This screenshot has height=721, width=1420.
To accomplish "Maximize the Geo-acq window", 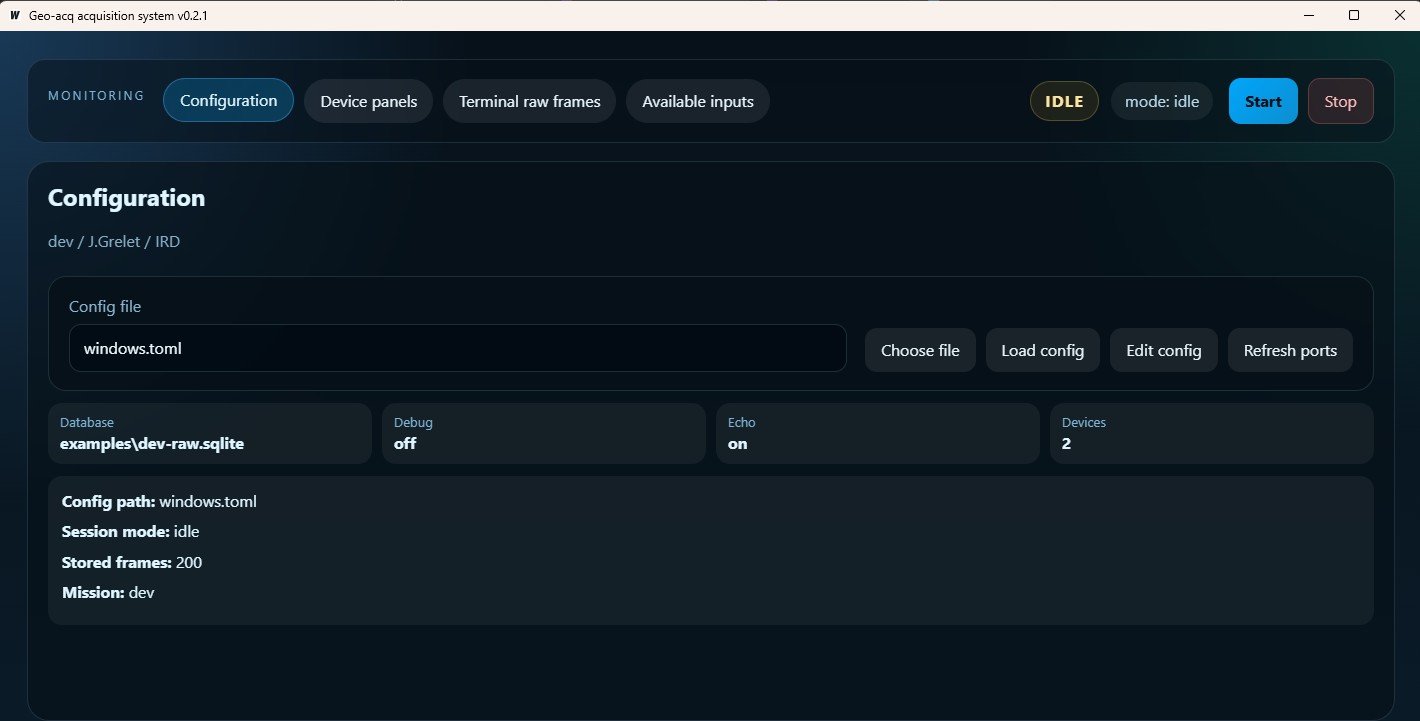I will pyautogui.click(x=1354, y=15).
